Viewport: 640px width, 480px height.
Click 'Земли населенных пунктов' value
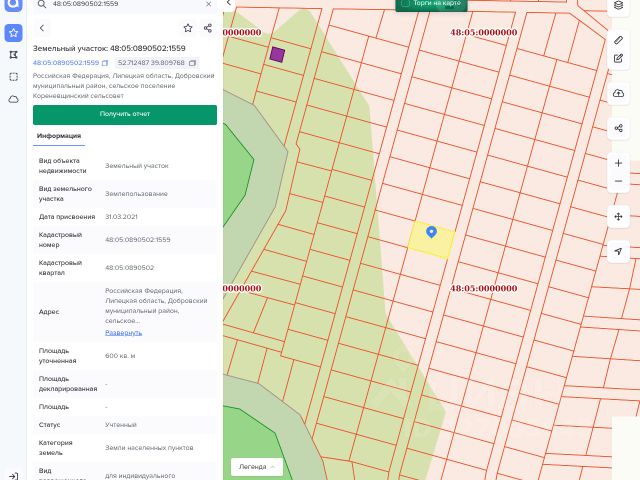(149, 448)
